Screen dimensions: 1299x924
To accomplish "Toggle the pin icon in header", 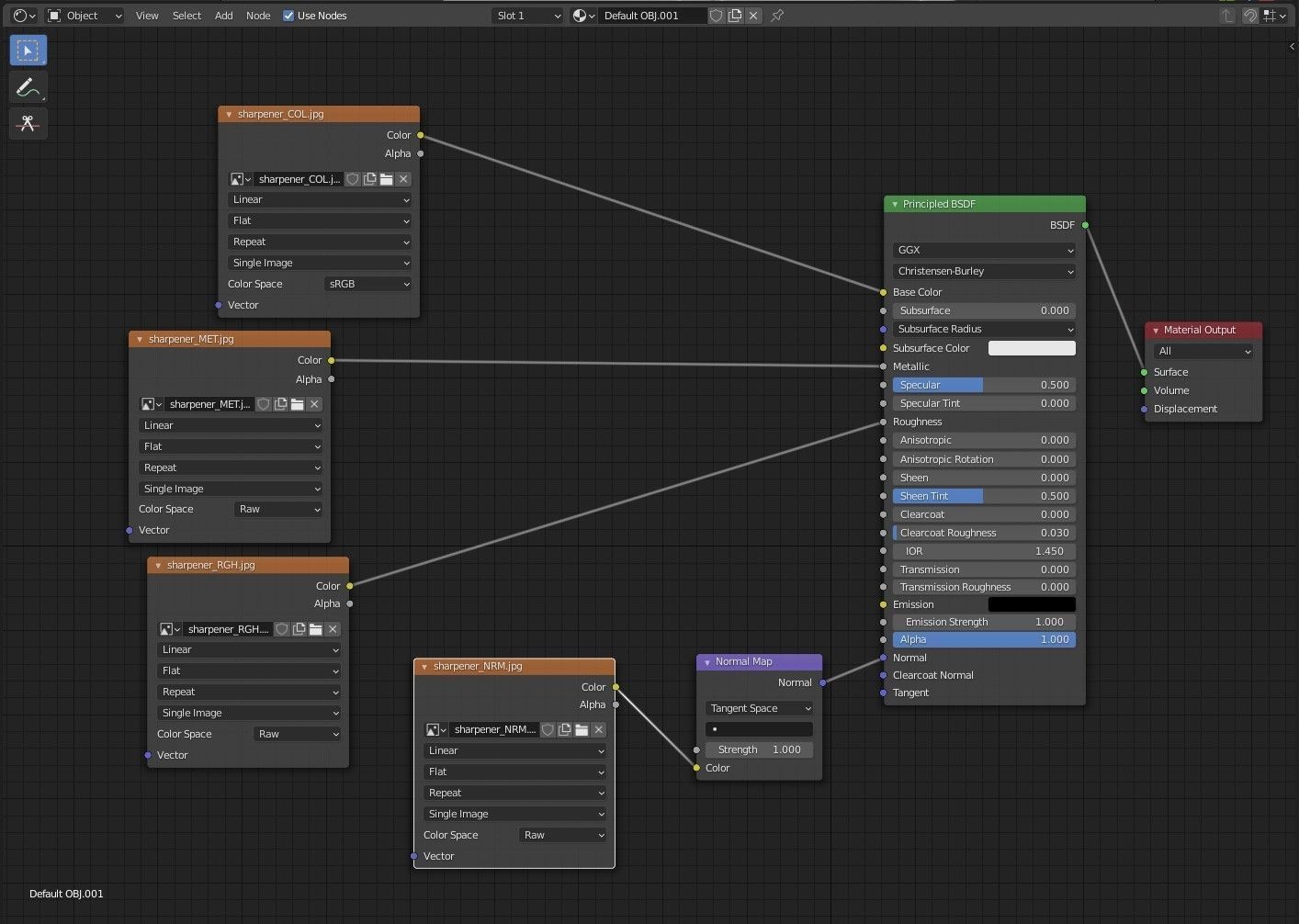I will pos(777,16).
